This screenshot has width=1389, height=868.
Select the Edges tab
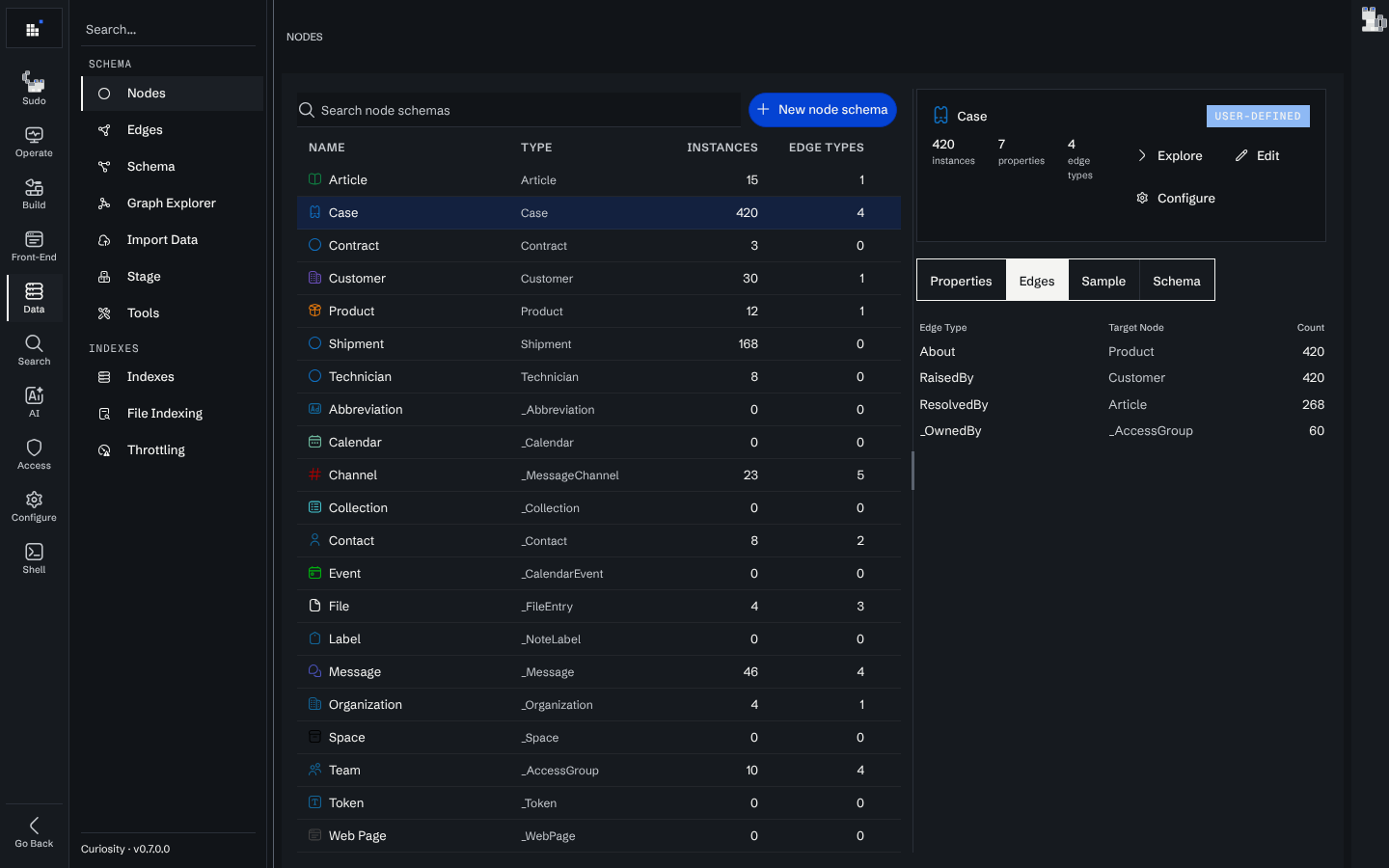point(1037,281)
